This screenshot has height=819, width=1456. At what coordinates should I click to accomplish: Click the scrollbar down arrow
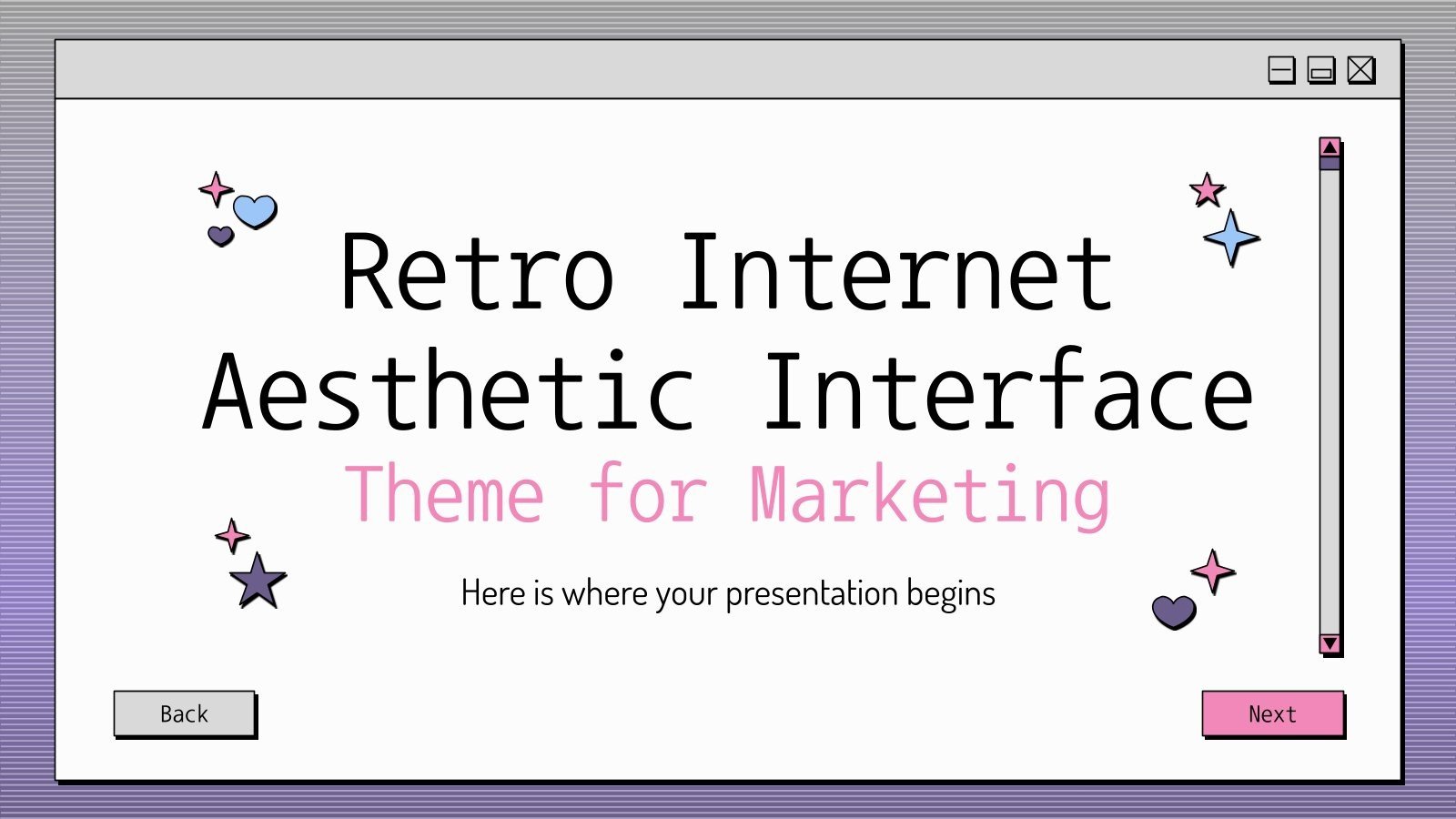pos(1329,644)
